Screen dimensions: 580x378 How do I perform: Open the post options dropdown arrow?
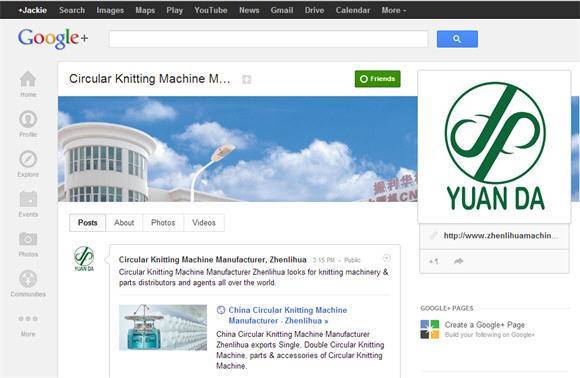[x=386, y=258]
